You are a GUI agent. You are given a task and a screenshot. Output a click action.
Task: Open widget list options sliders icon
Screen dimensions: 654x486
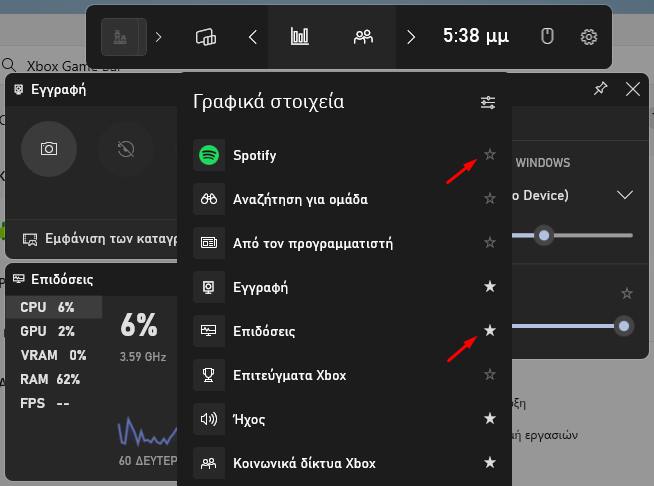[488, 102]
